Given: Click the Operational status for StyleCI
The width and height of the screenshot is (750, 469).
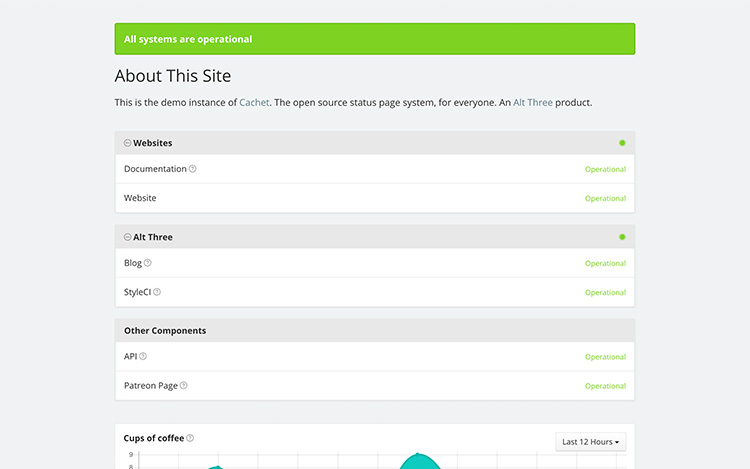Looking at the screenshot, I should coord(605,292).
